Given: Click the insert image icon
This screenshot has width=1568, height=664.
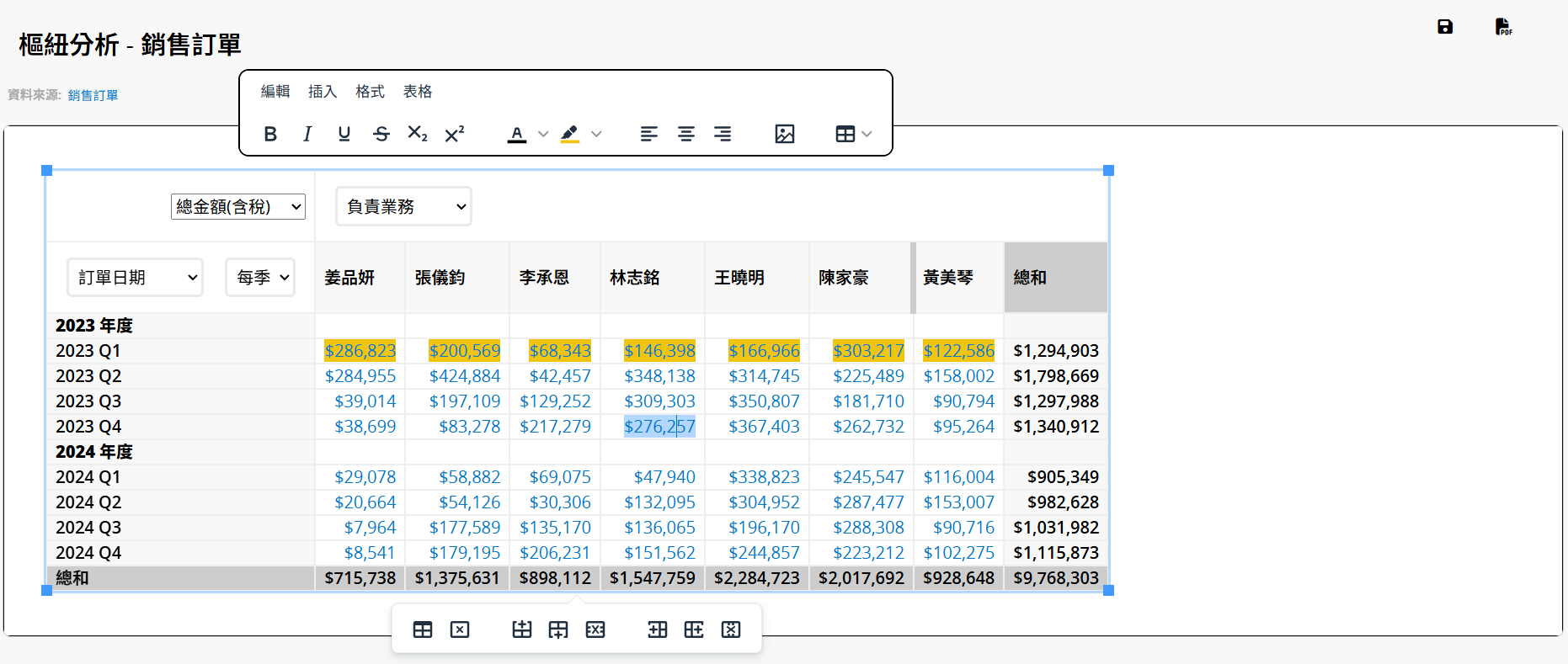Looking at the screenshot, I should [784, 134].
